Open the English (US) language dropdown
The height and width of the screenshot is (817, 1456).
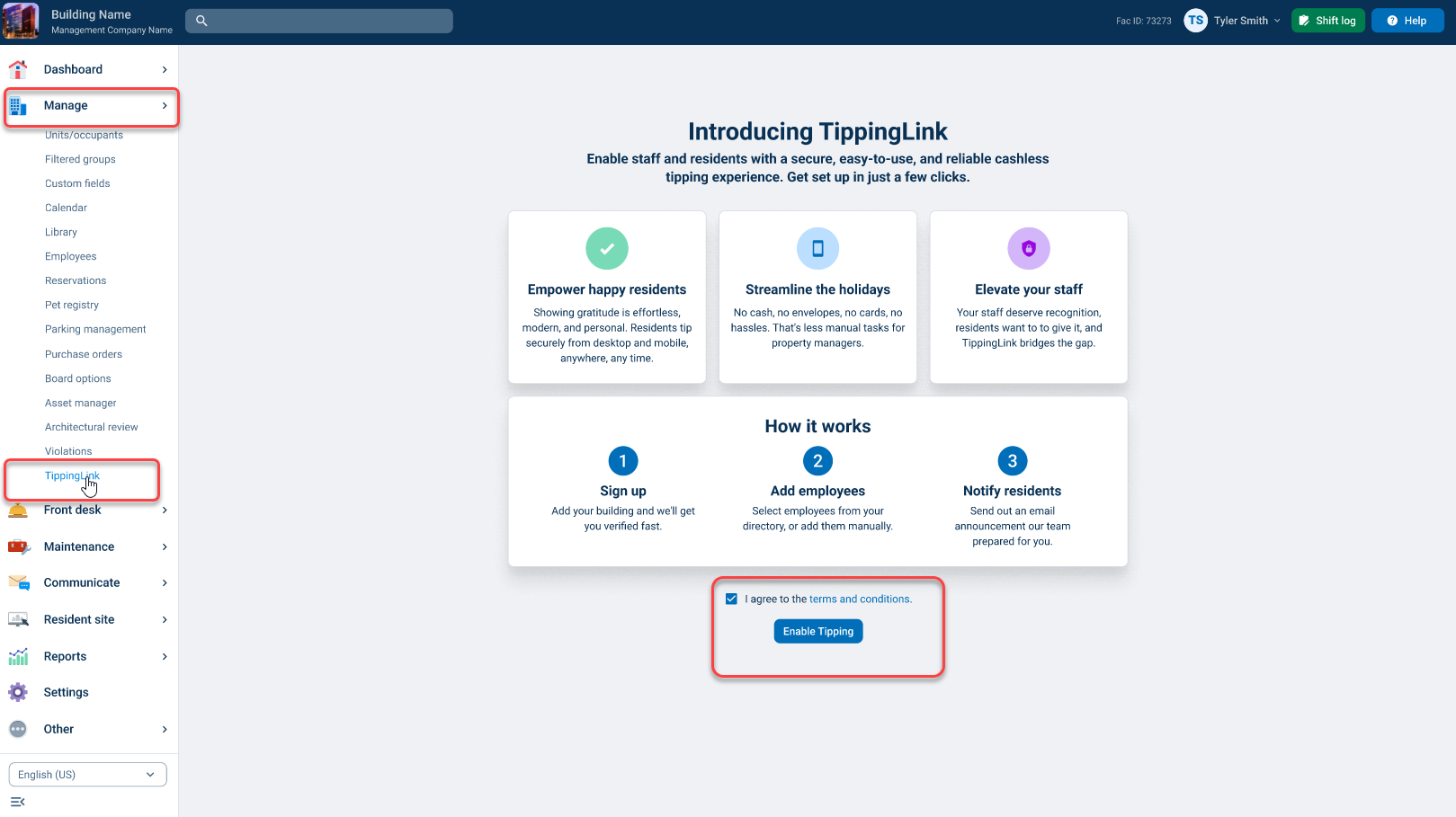(88, 775)
